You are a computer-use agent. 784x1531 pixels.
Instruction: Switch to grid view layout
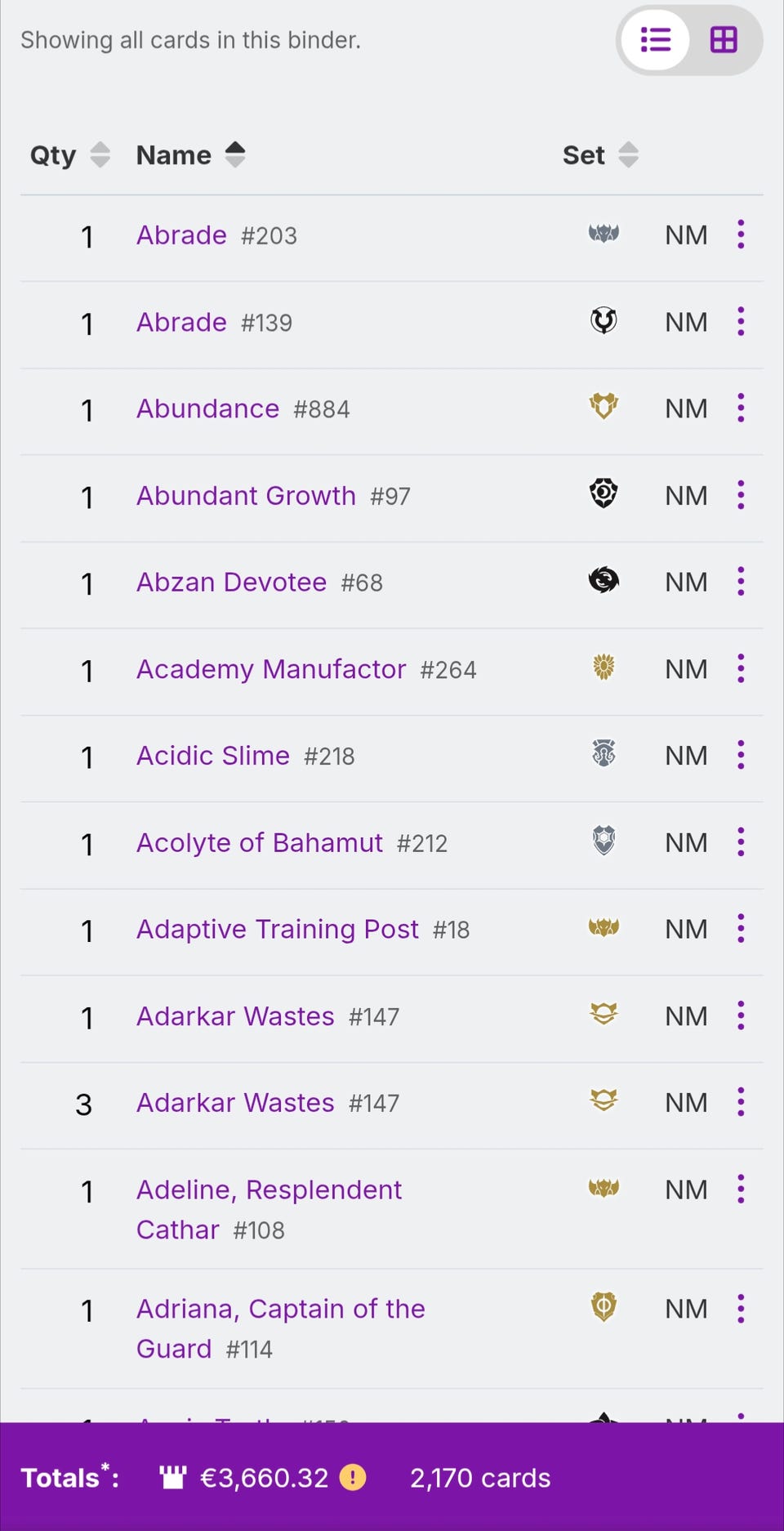[x=724, y=40]
